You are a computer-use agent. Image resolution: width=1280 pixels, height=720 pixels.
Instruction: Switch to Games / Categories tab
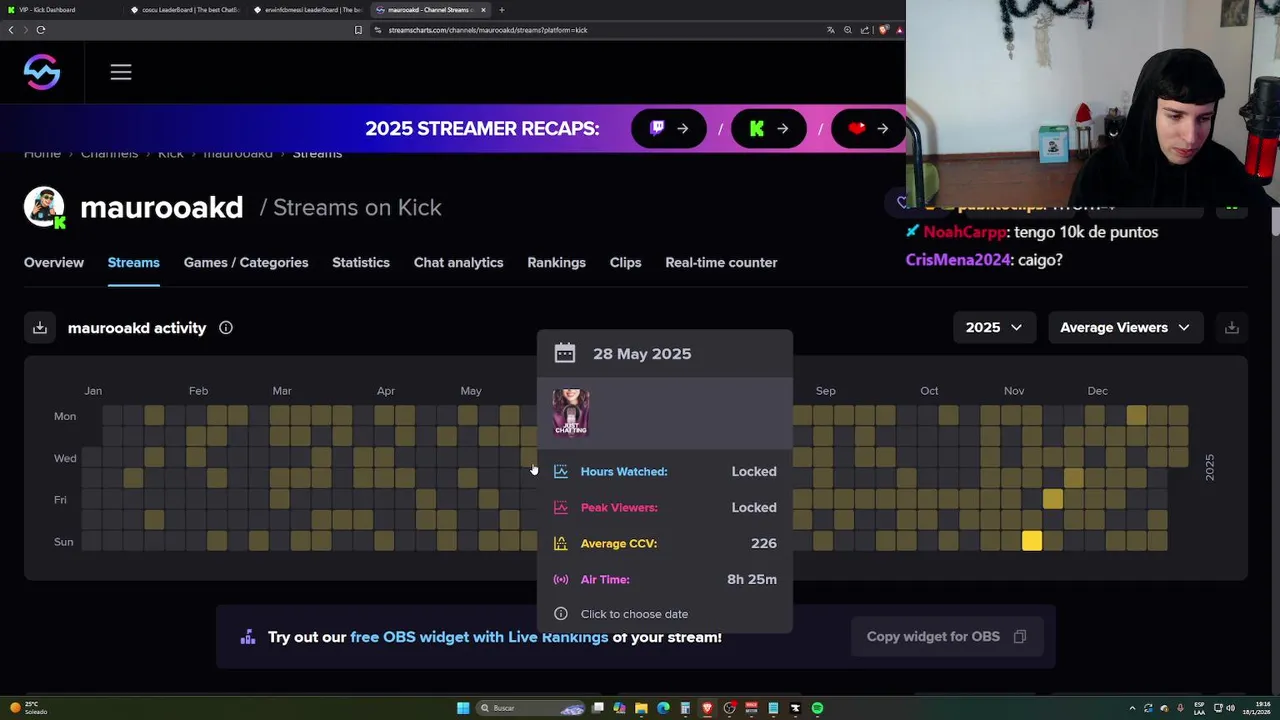(246, 262)
